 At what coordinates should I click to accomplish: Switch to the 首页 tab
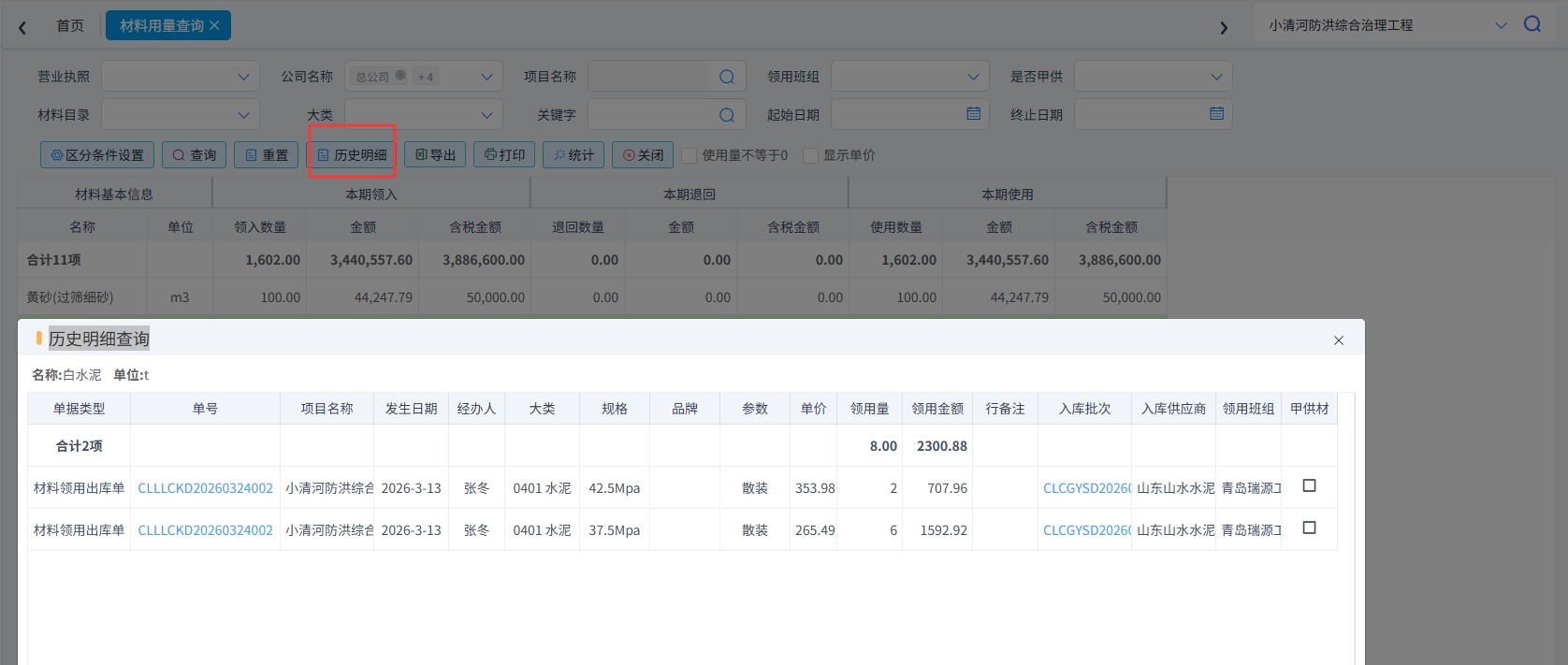click(70, 25)
